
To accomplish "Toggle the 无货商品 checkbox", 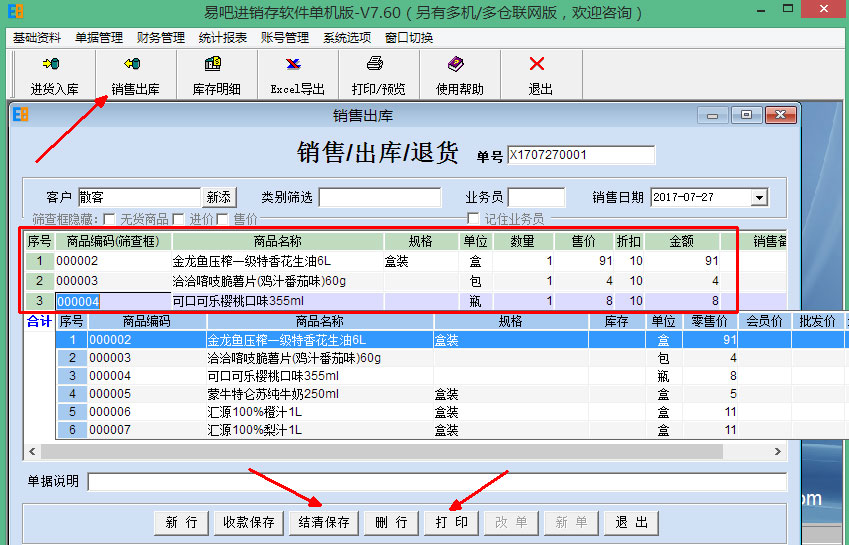I will [x=109, y=219].
